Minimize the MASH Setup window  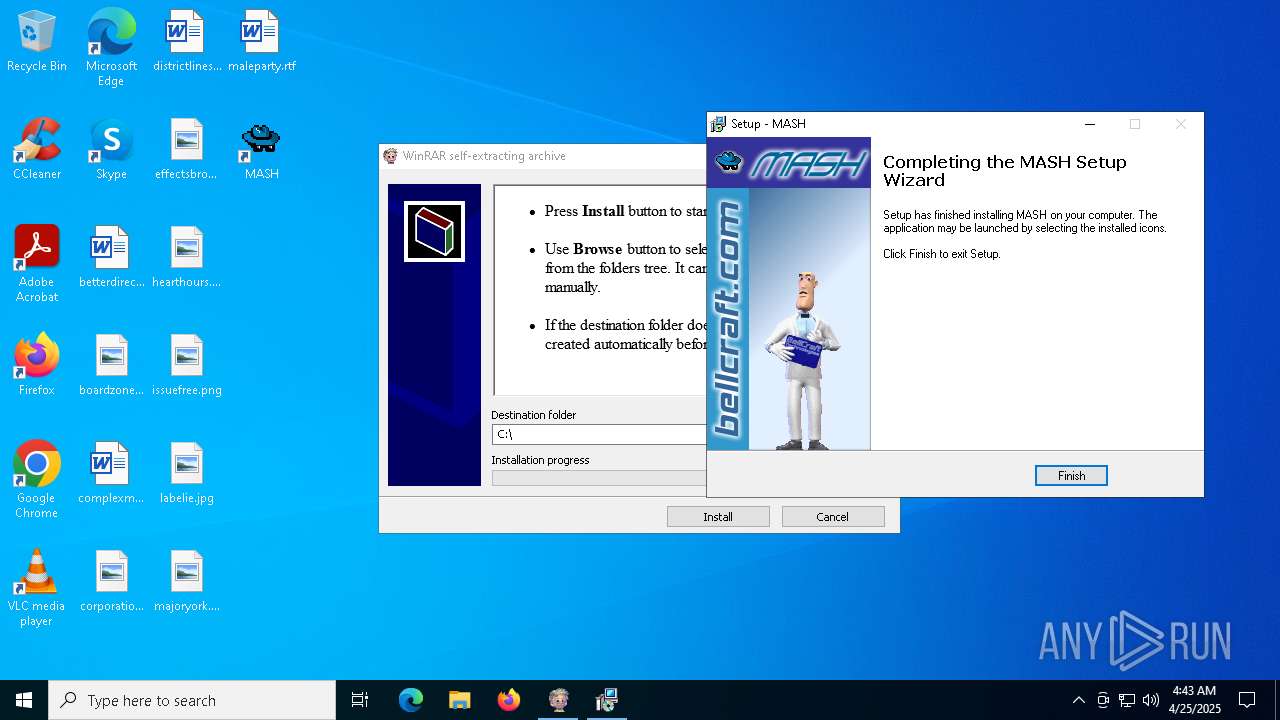[1090, 124]
